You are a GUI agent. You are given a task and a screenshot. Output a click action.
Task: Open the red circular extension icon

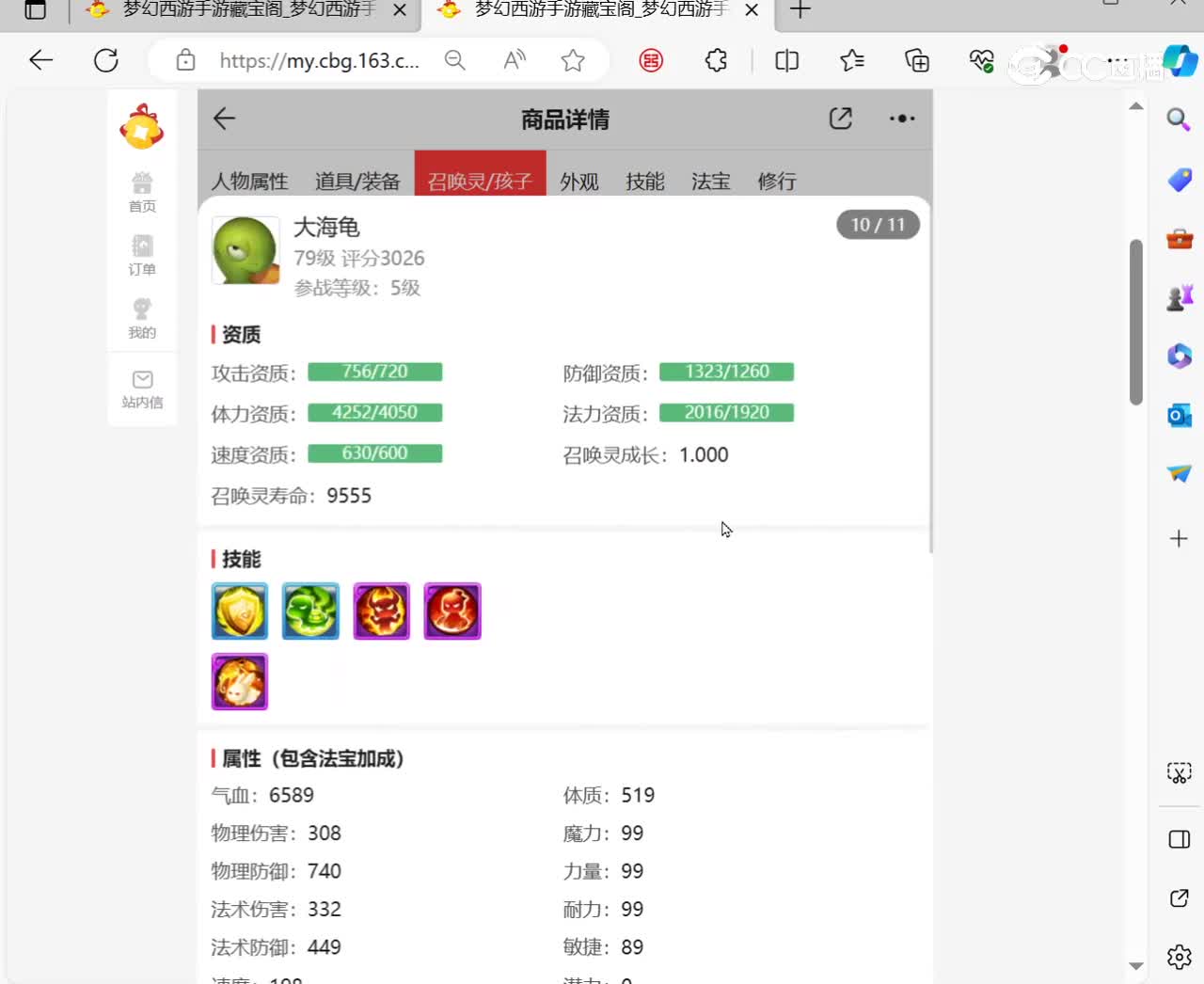(651, 61)
